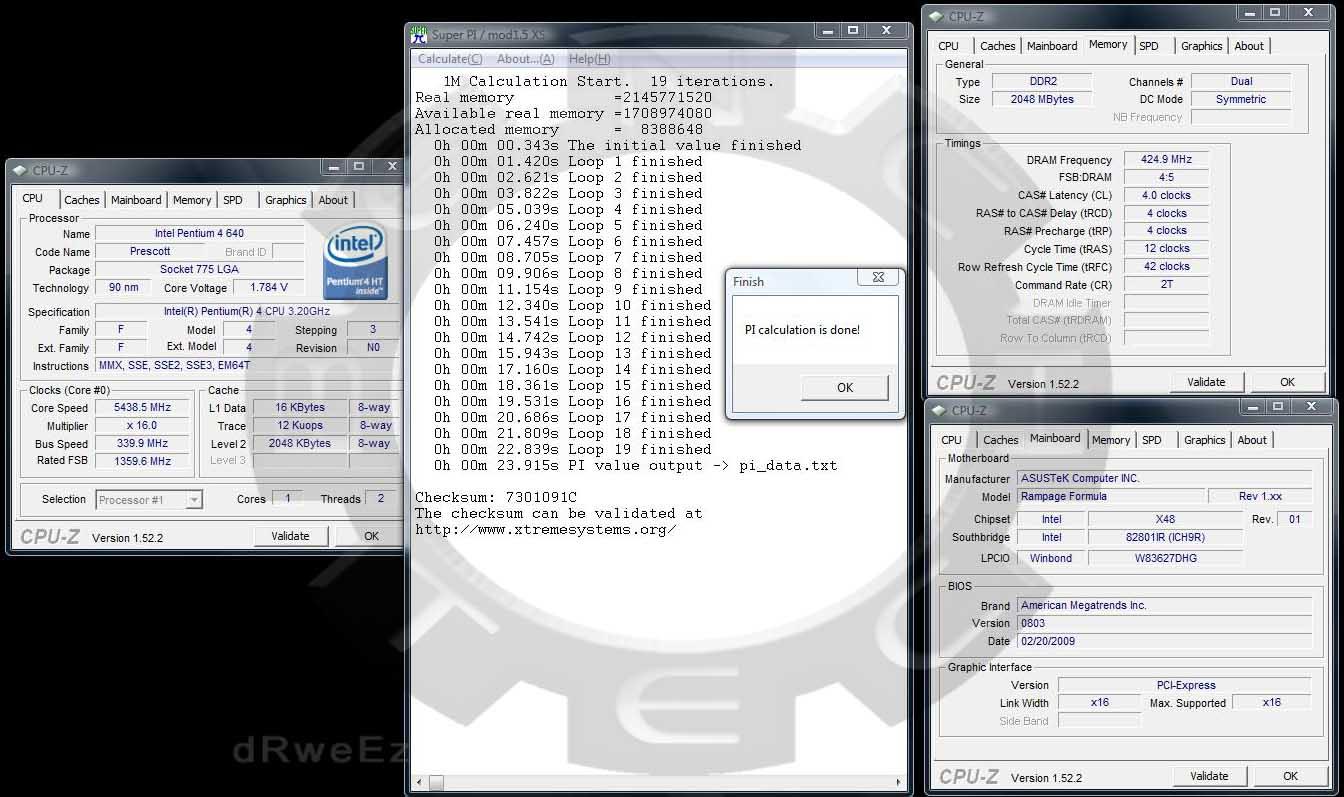Select Caches tab in Memory CPU-Z window
1344x797 pixels.
(x=998, y=46)
